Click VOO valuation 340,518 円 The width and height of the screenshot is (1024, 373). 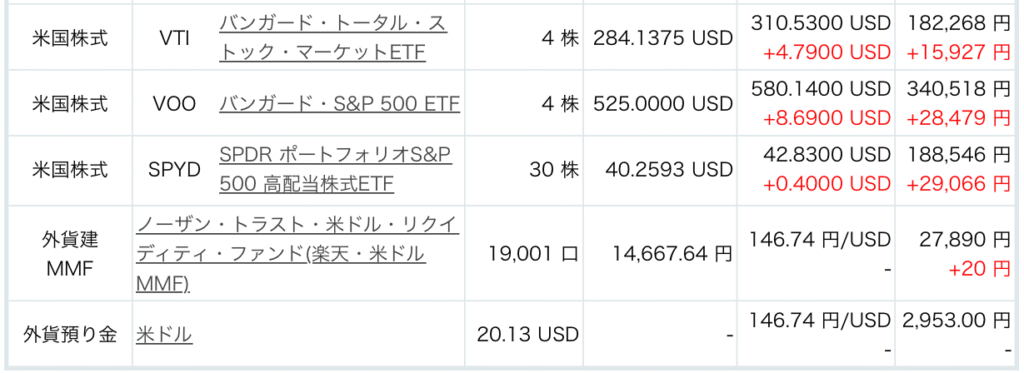click(x=959, y=88)
